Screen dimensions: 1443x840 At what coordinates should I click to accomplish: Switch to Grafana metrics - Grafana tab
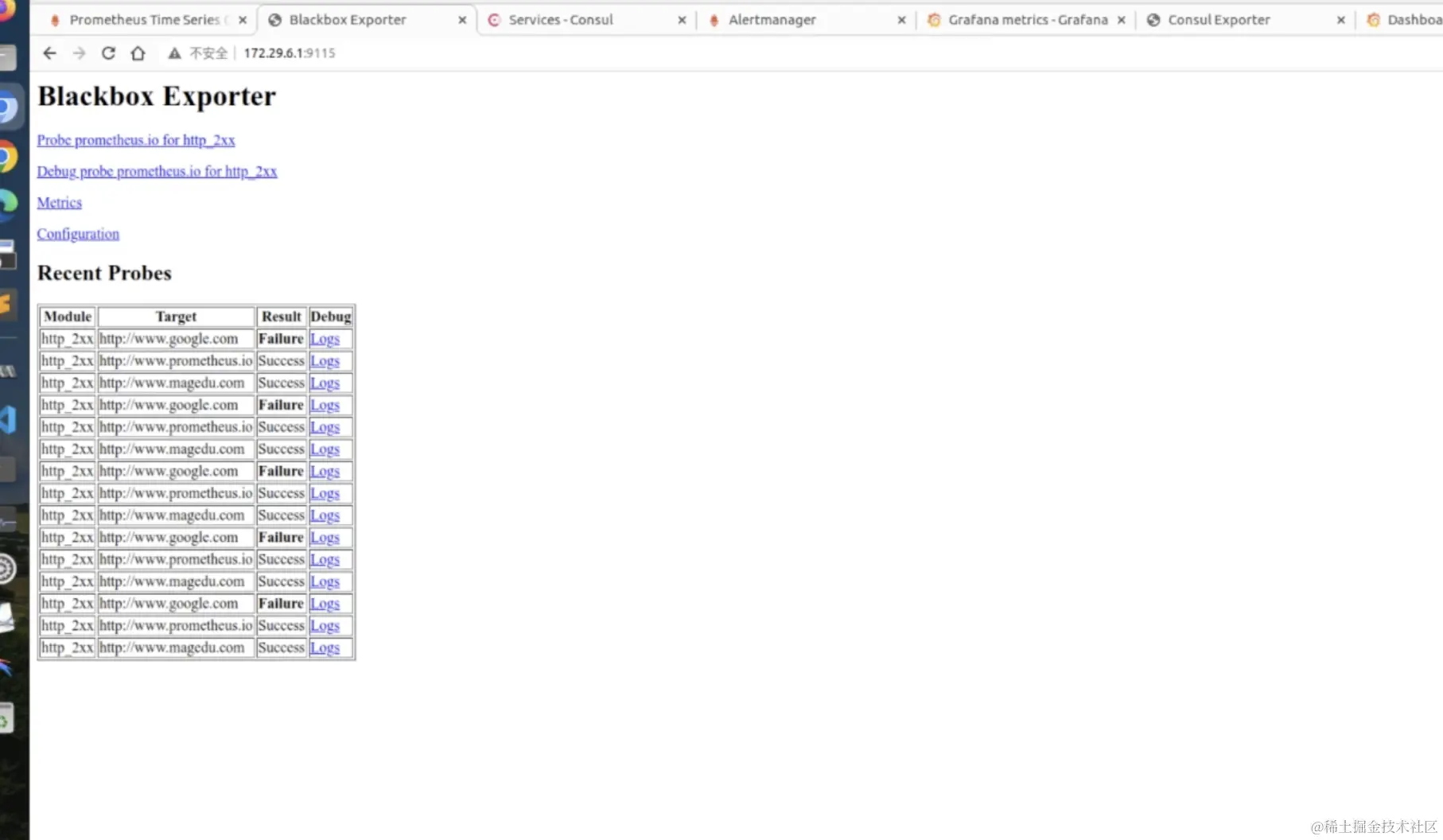coord(1028,20)
